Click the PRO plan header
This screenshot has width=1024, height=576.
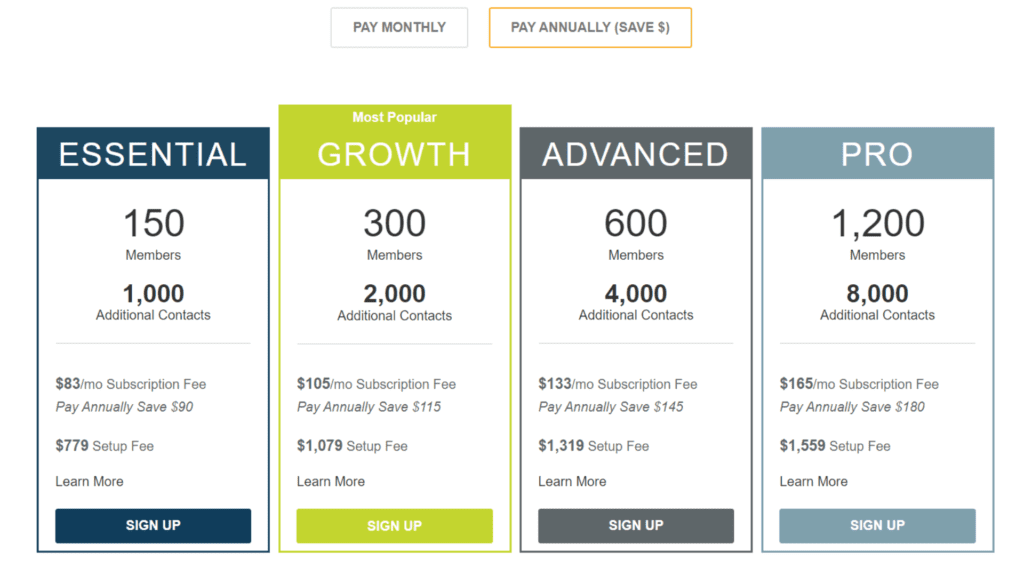[x=877, y=153]
